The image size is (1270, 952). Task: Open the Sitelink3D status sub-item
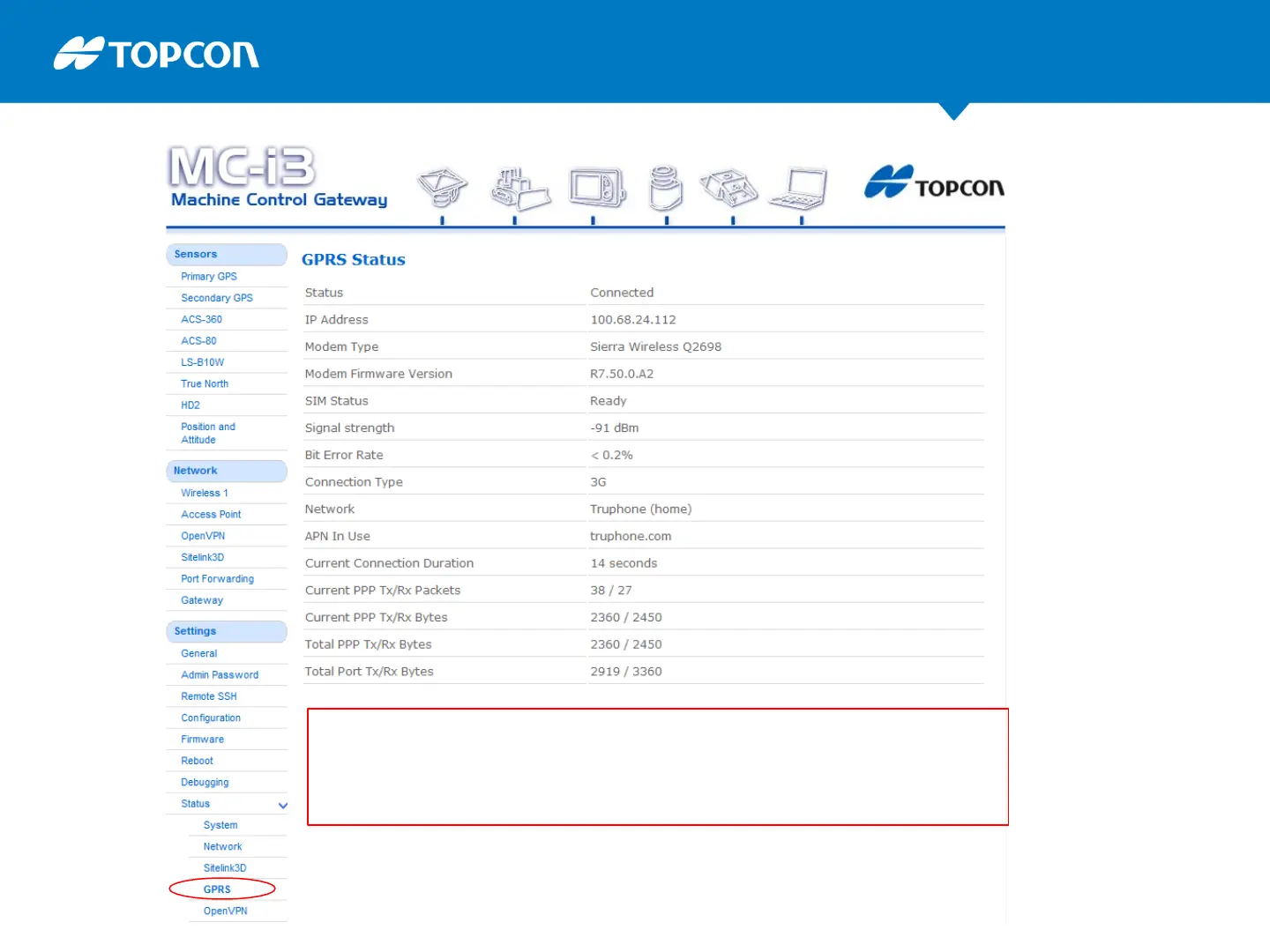[x=225, y=868]
